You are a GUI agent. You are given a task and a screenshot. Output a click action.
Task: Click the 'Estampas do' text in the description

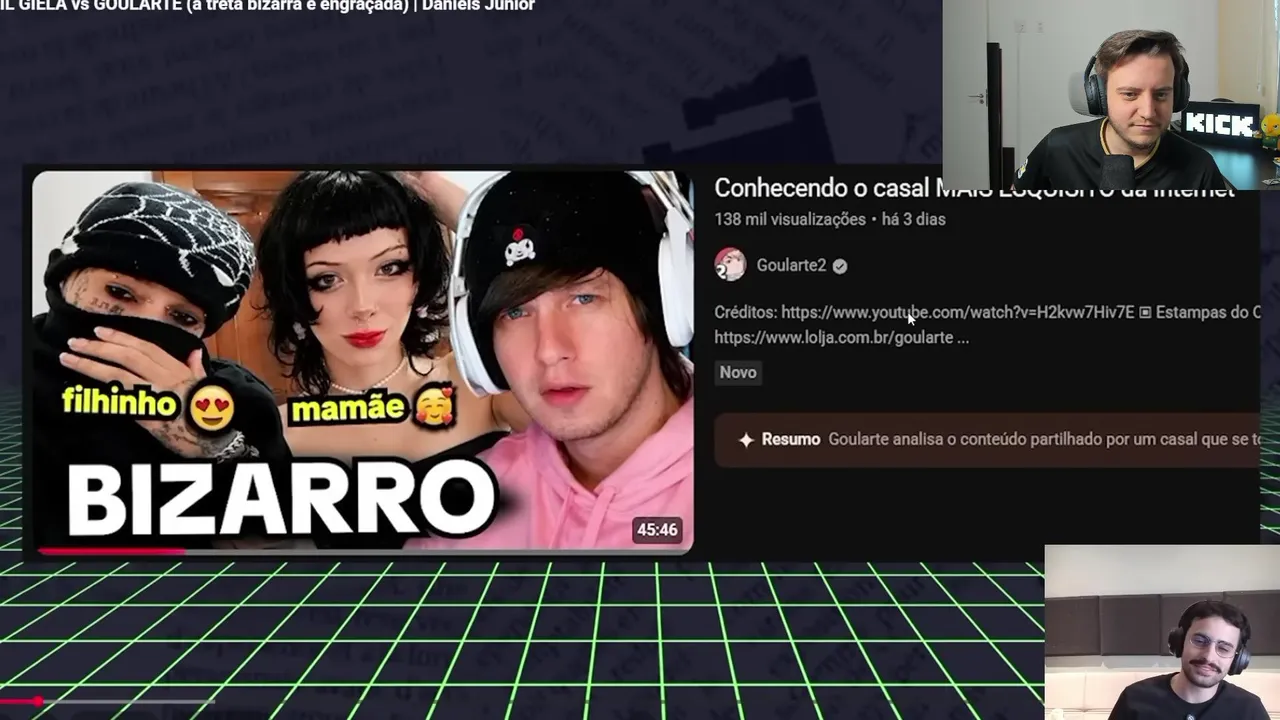[1203, 312]
